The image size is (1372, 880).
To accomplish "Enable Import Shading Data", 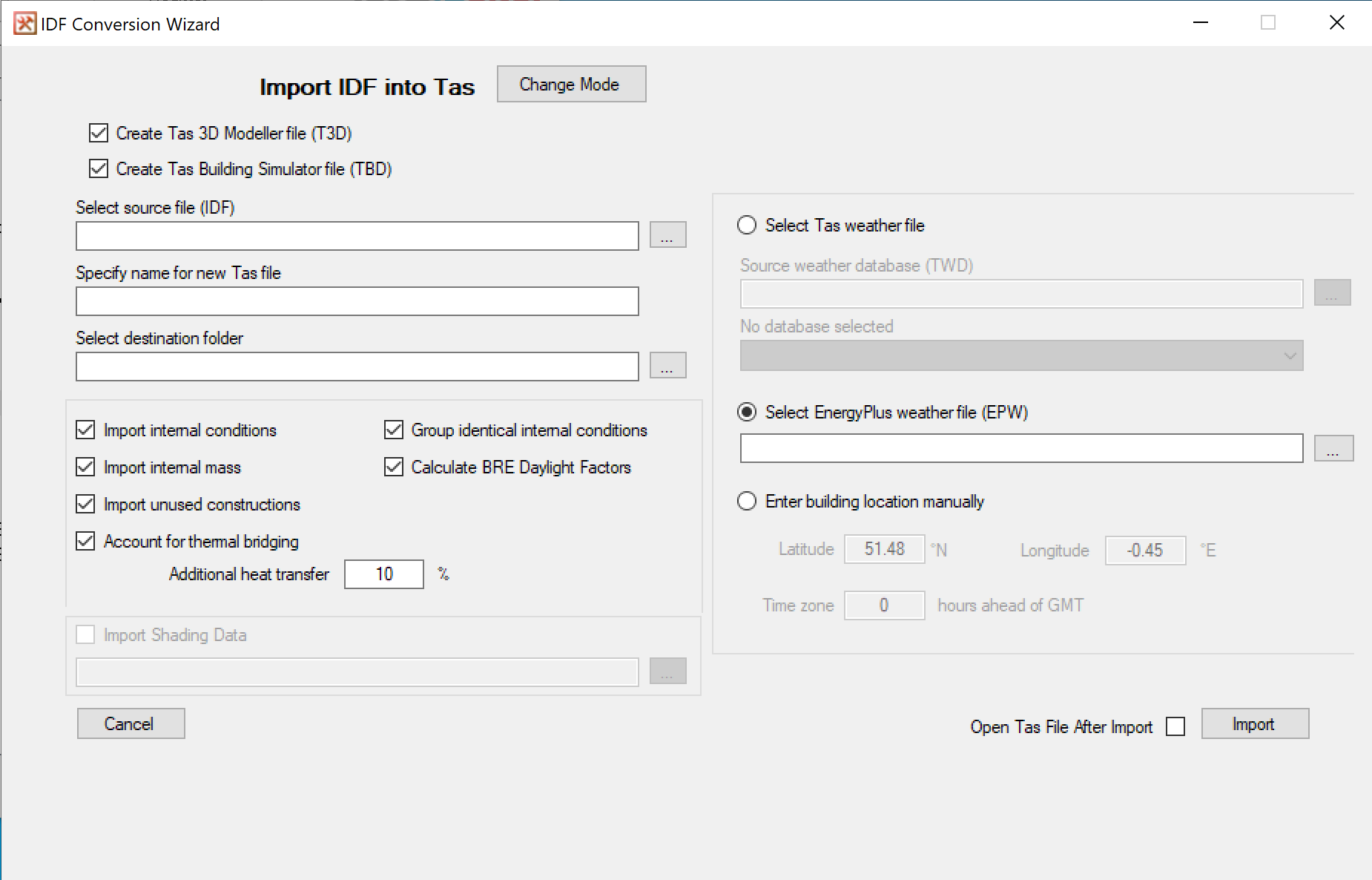I will tap(85, 634).
